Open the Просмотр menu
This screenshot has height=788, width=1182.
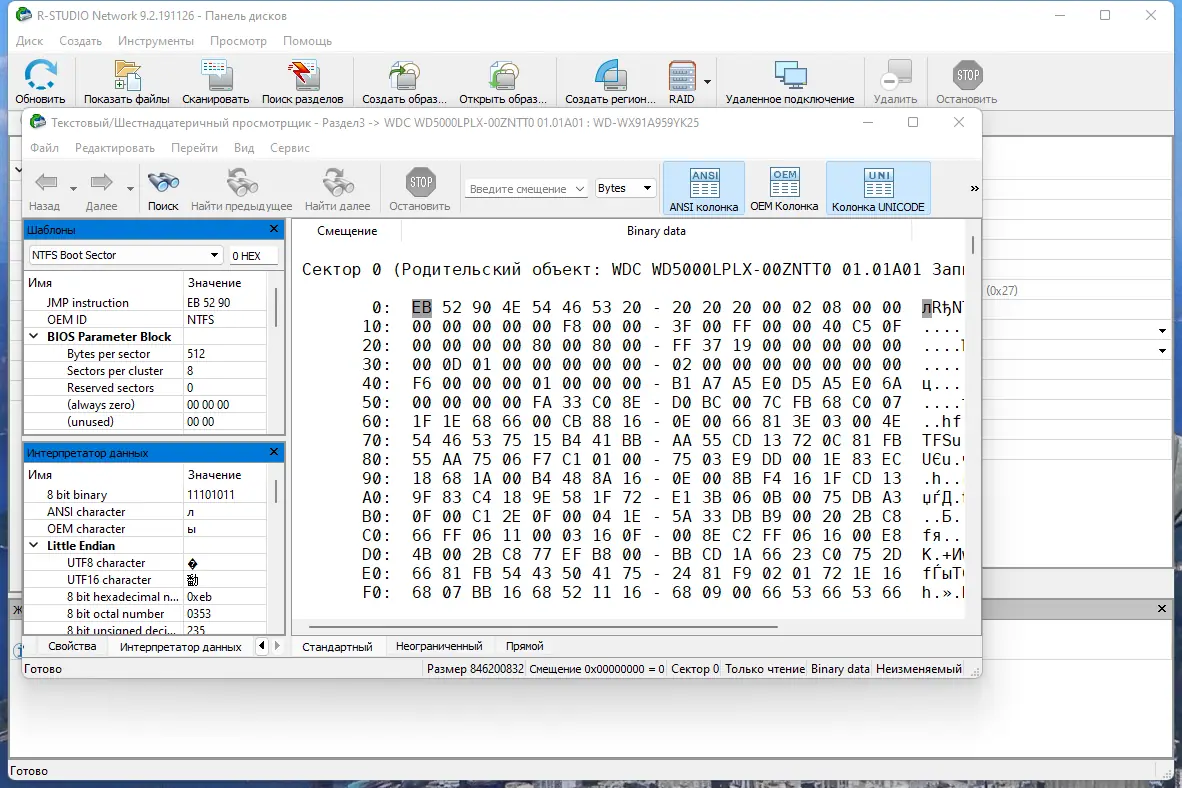238,41
